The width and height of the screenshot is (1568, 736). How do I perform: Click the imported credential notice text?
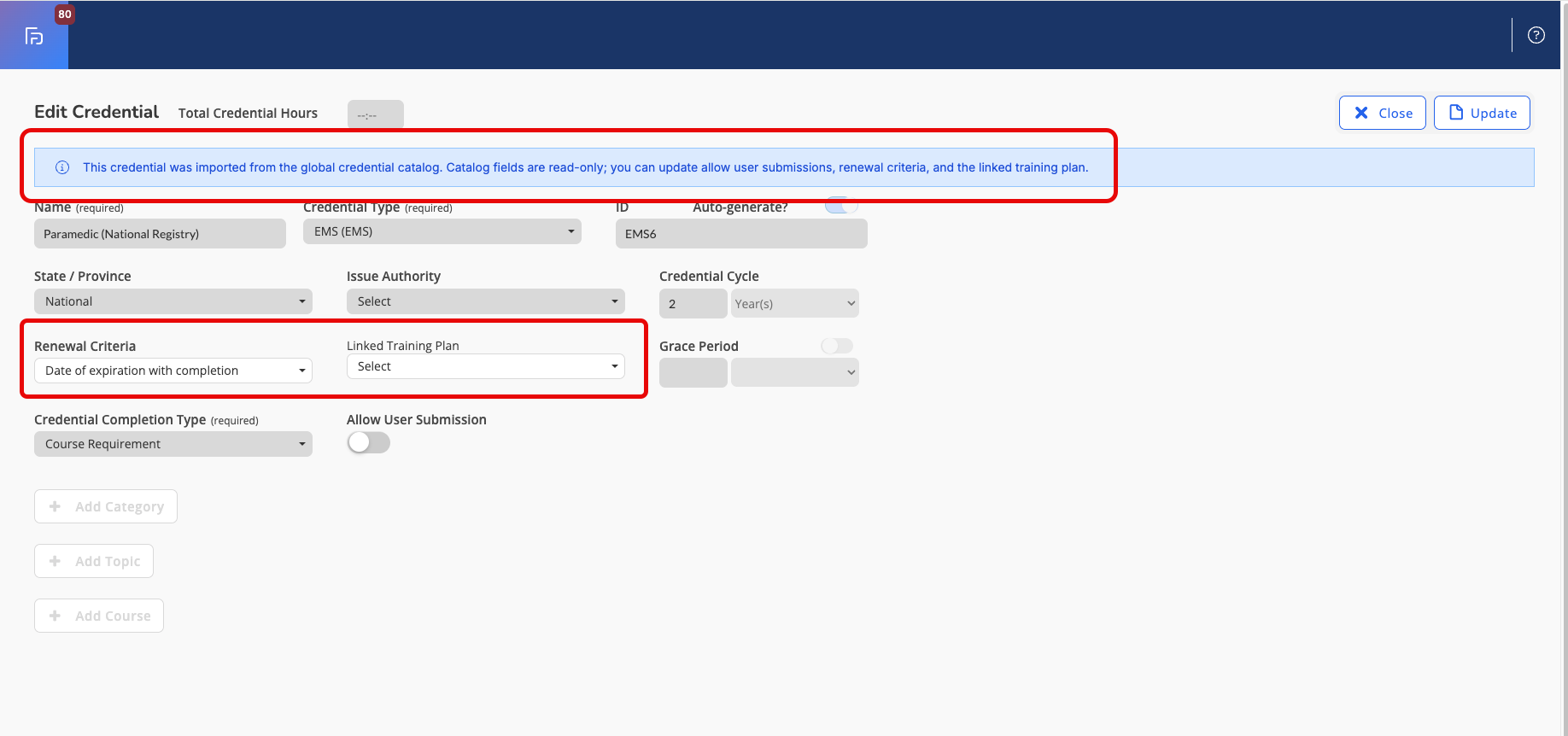[586, 167]
